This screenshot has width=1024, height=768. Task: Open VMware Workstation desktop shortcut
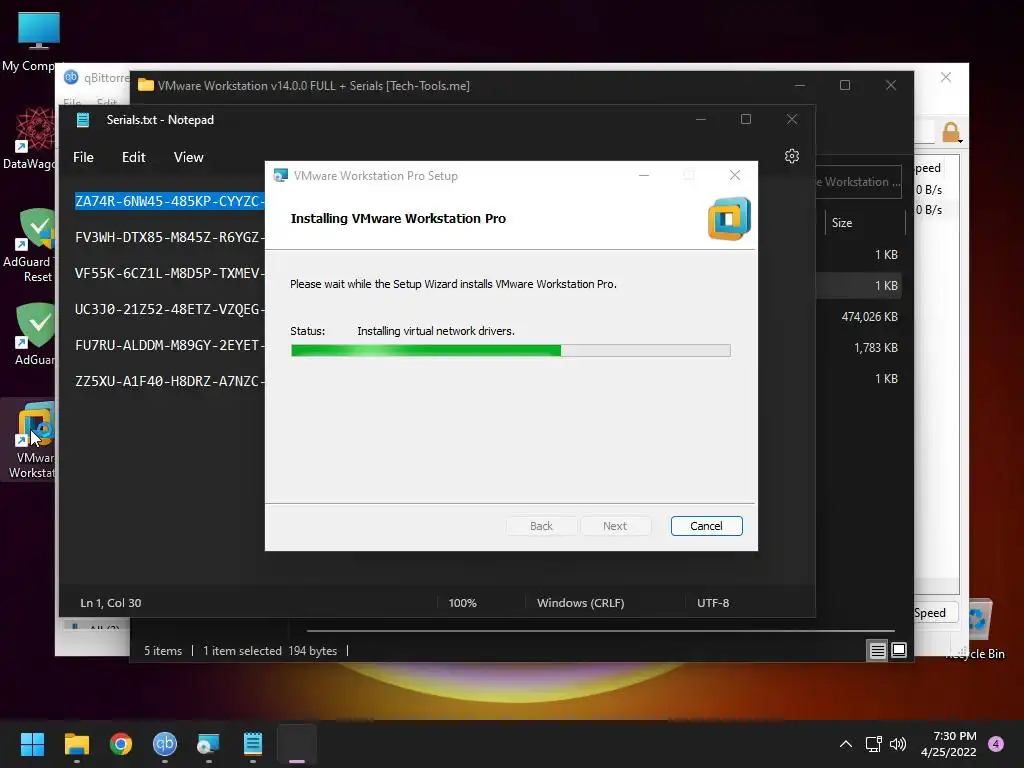(x=31, y=441)
